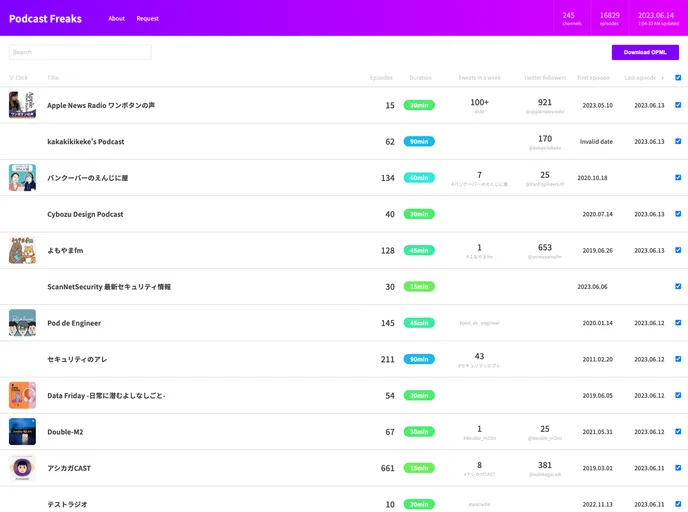Focus the Search input field

pos(80,52)
